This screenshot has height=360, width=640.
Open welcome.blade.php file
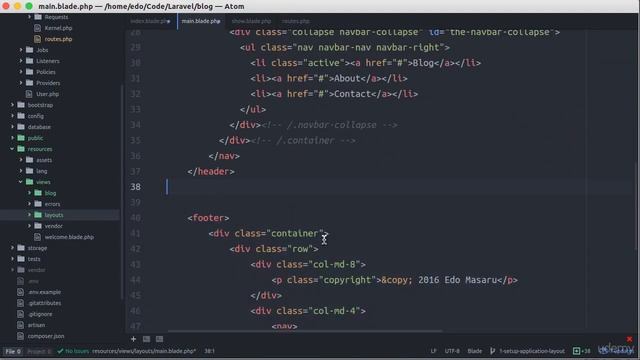pyautogui.click(x=69, y=237)
